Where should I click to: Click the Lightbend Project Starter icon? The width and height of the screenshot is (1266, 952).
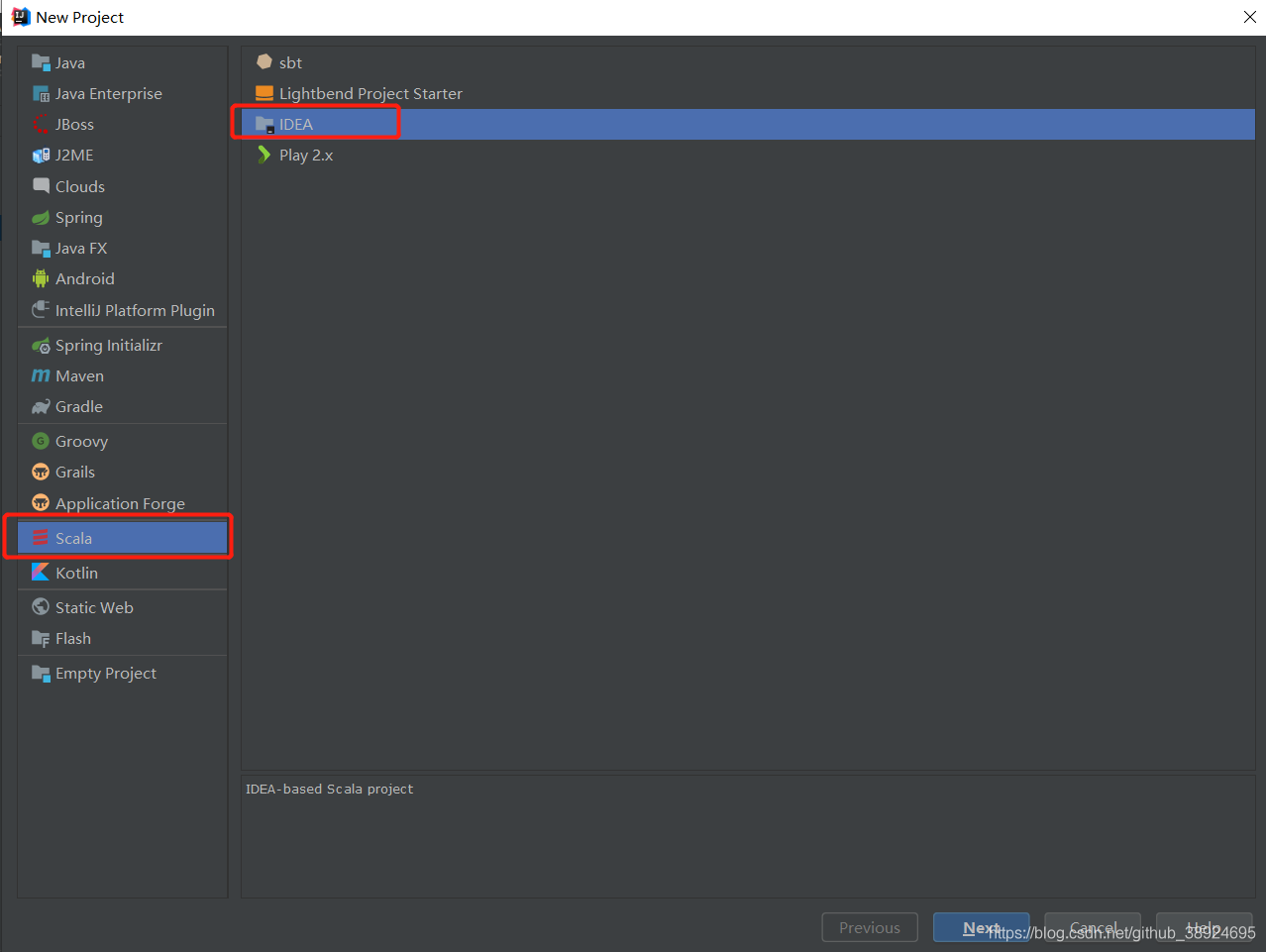(x=264, y=93)
